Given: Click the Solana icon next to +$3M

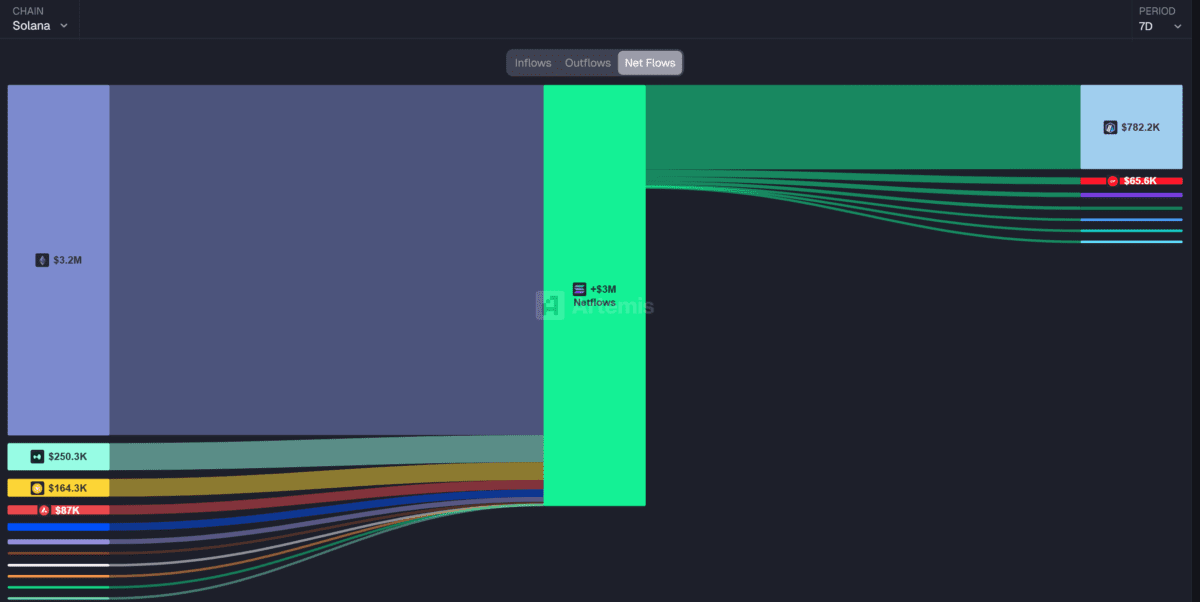Looking at the screenshot, I should tap(580, 289).
